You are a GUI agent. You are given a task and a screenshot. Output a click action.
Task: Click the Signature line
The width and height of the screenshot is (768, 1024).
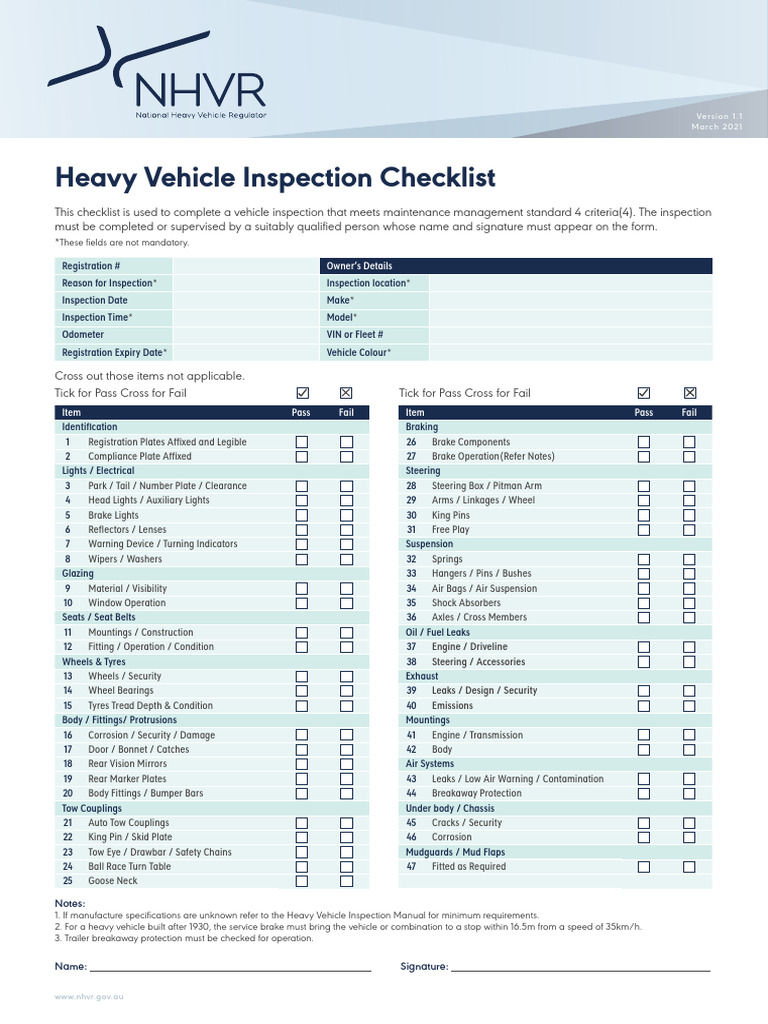pyautogui.click(x=580, y=966)
